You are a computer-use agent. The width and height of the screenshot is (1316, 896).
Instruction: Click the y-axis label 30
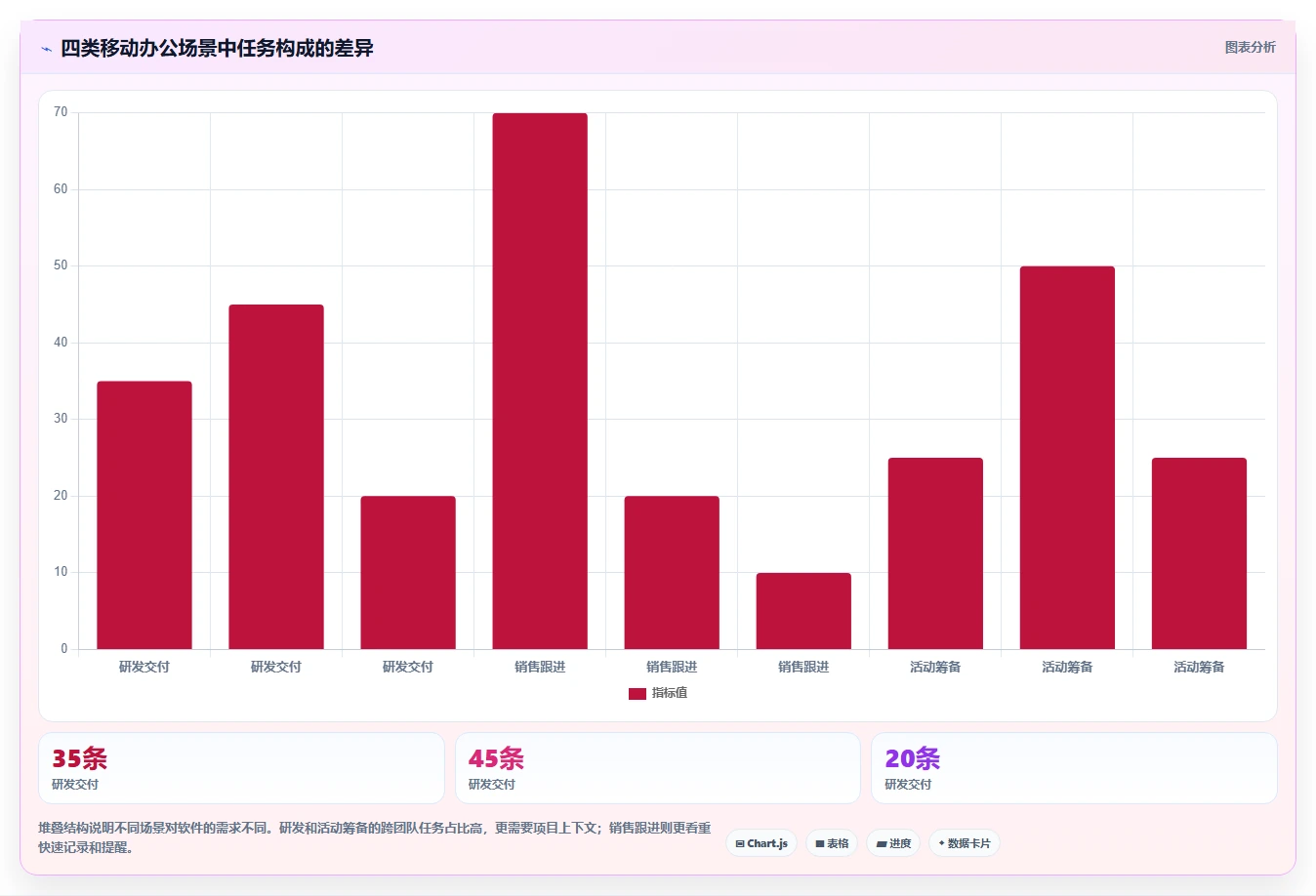[x=61, y=419]
